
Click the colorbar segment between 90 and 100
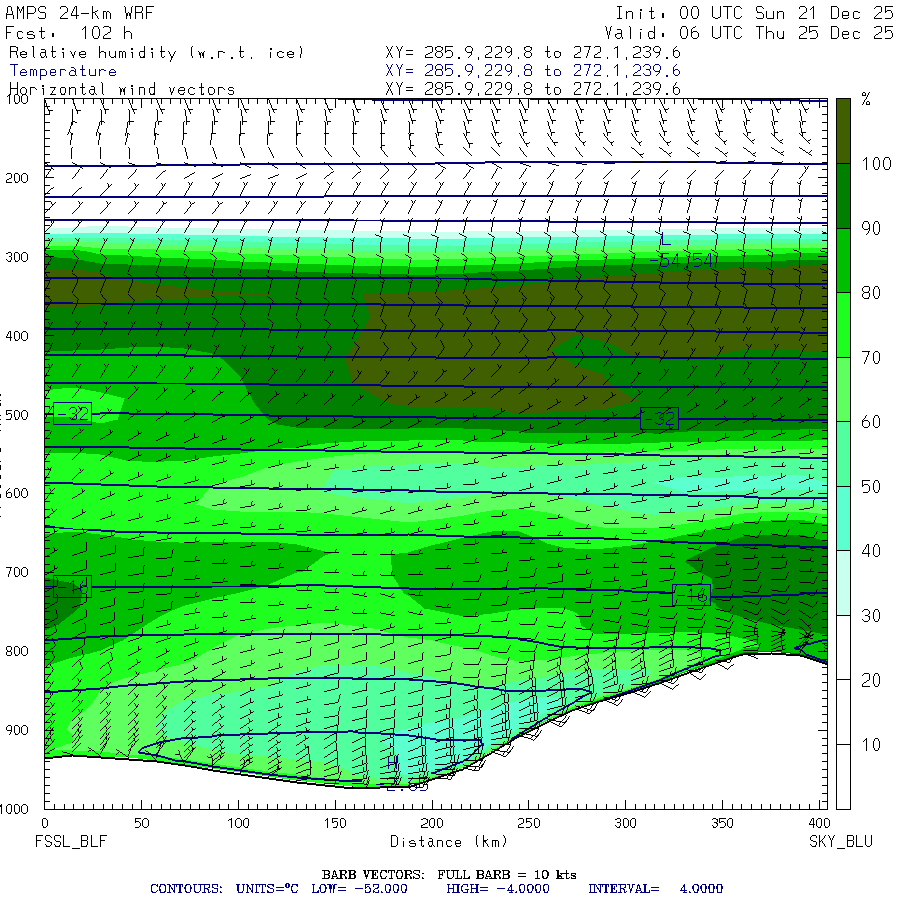[x=843, y=196]
